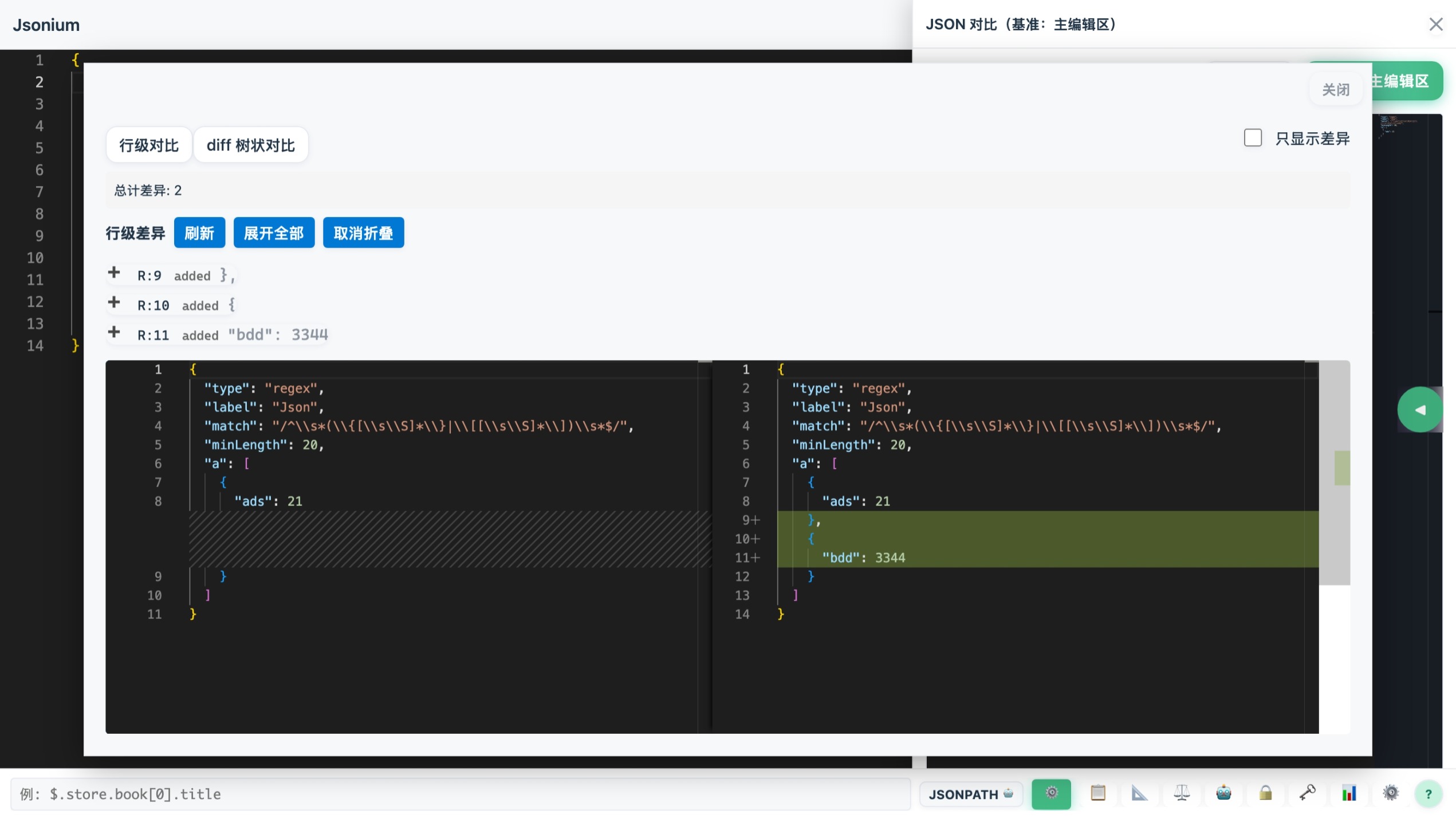This screenshot has width=1456, height=818.
Task: Click the diff overview ruler green marker
Action: click(1341, 468)
